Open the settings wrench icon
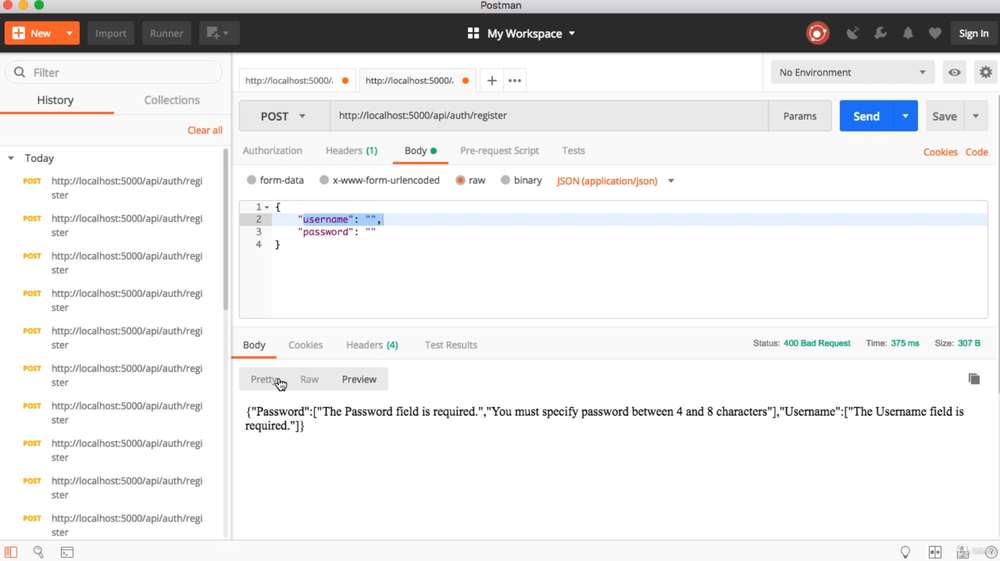This screenshot has width=1000, height=561. tap(881, 33)
